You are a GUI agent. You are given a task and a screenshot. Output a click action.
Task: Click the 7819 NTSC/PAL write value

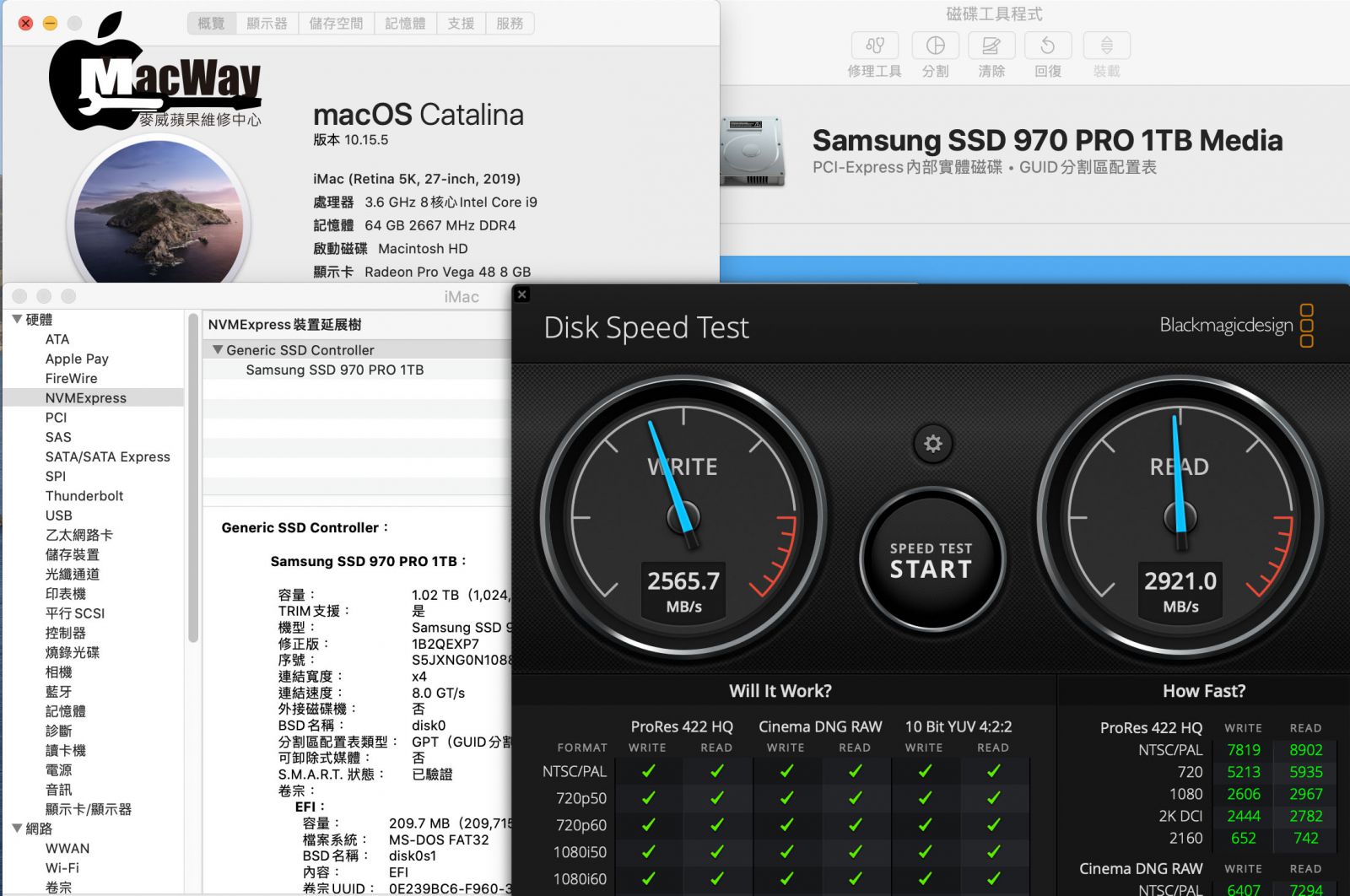1244,750
